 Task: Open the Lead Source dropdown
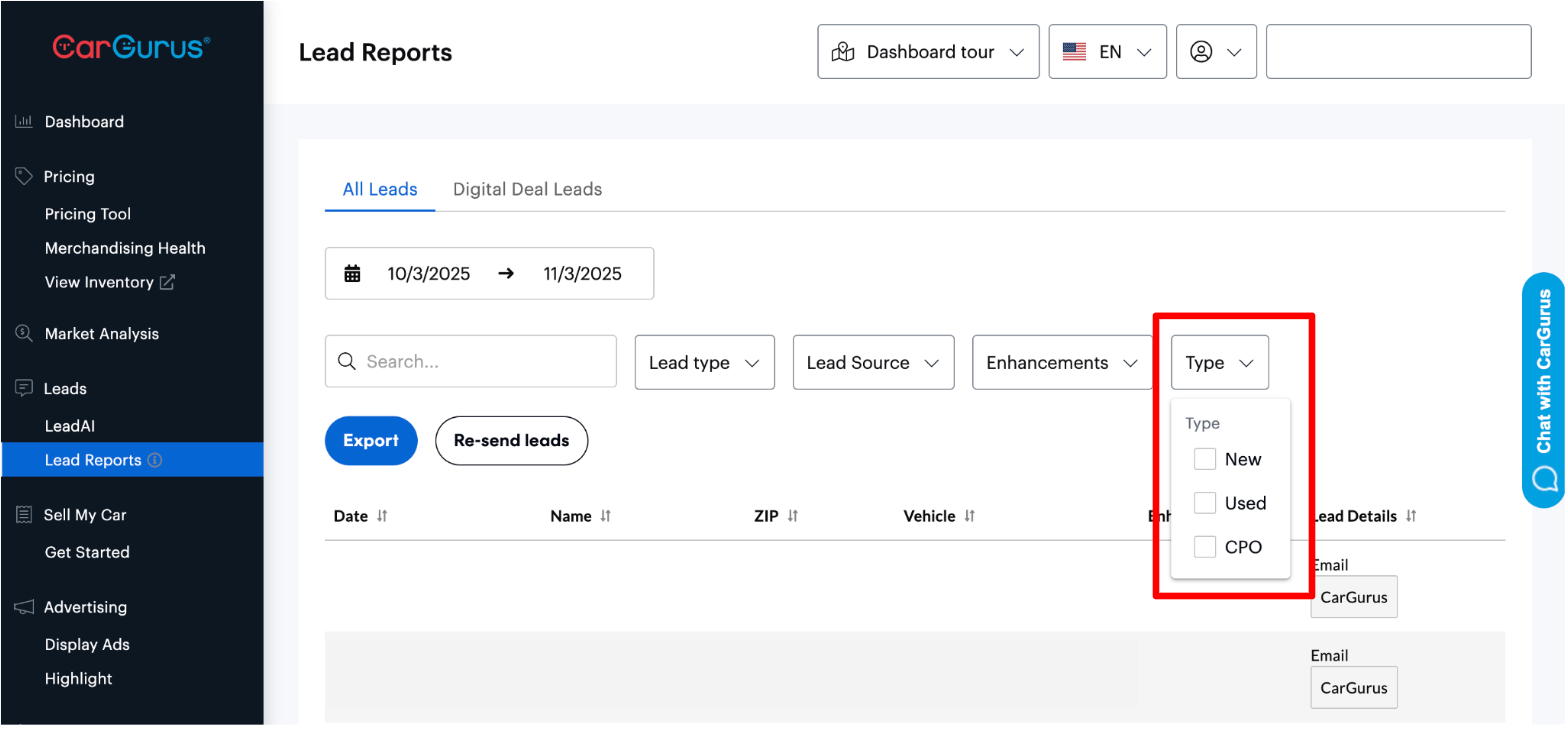pyautogui.click(x=874, y=362)
